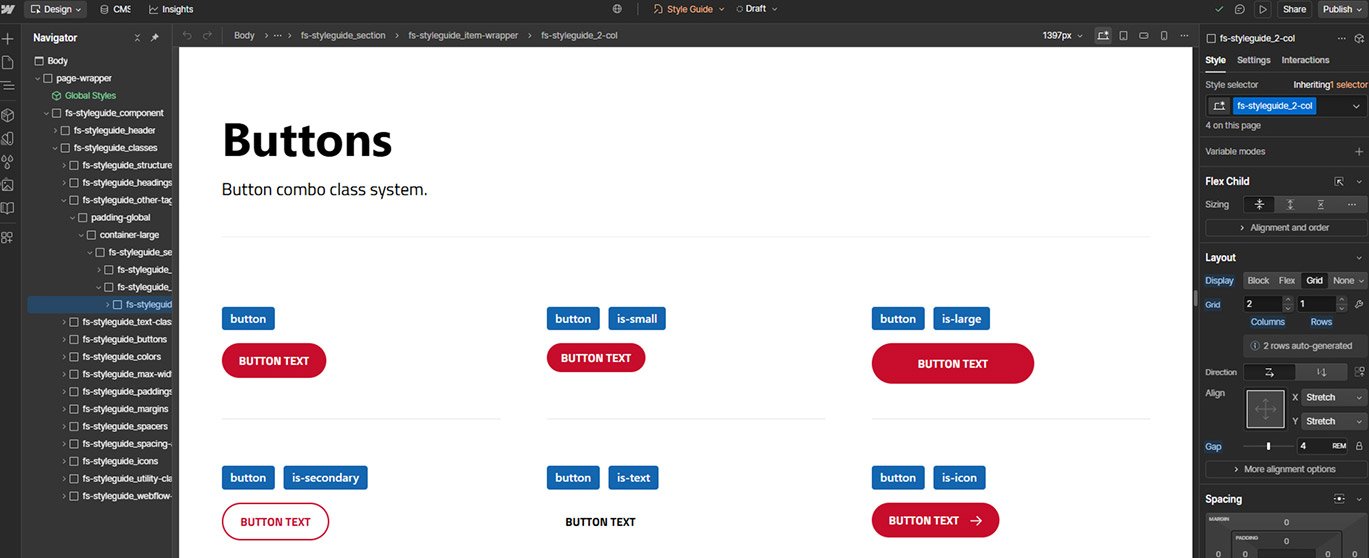1369x558 pixels.
Task: Click the create component cube icon in Style panel header
Action: coord(1359,38)
